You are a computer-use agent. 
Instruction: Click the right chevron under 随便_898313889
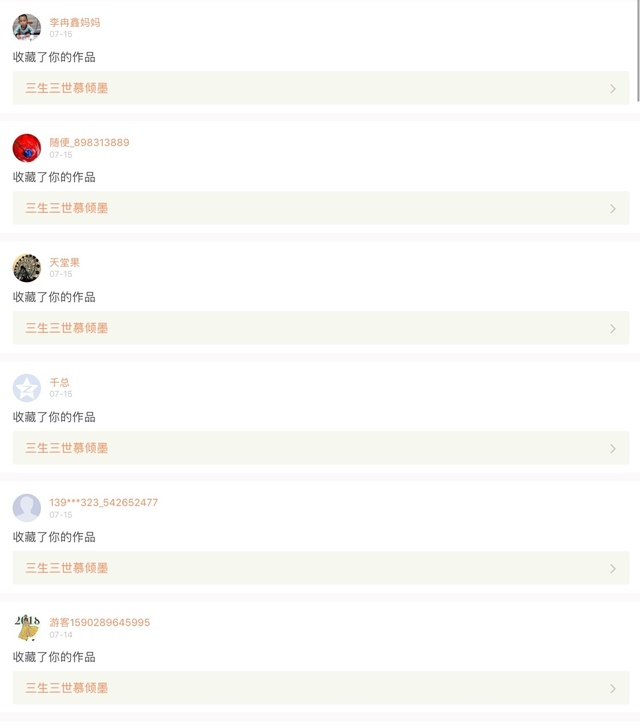613,208
